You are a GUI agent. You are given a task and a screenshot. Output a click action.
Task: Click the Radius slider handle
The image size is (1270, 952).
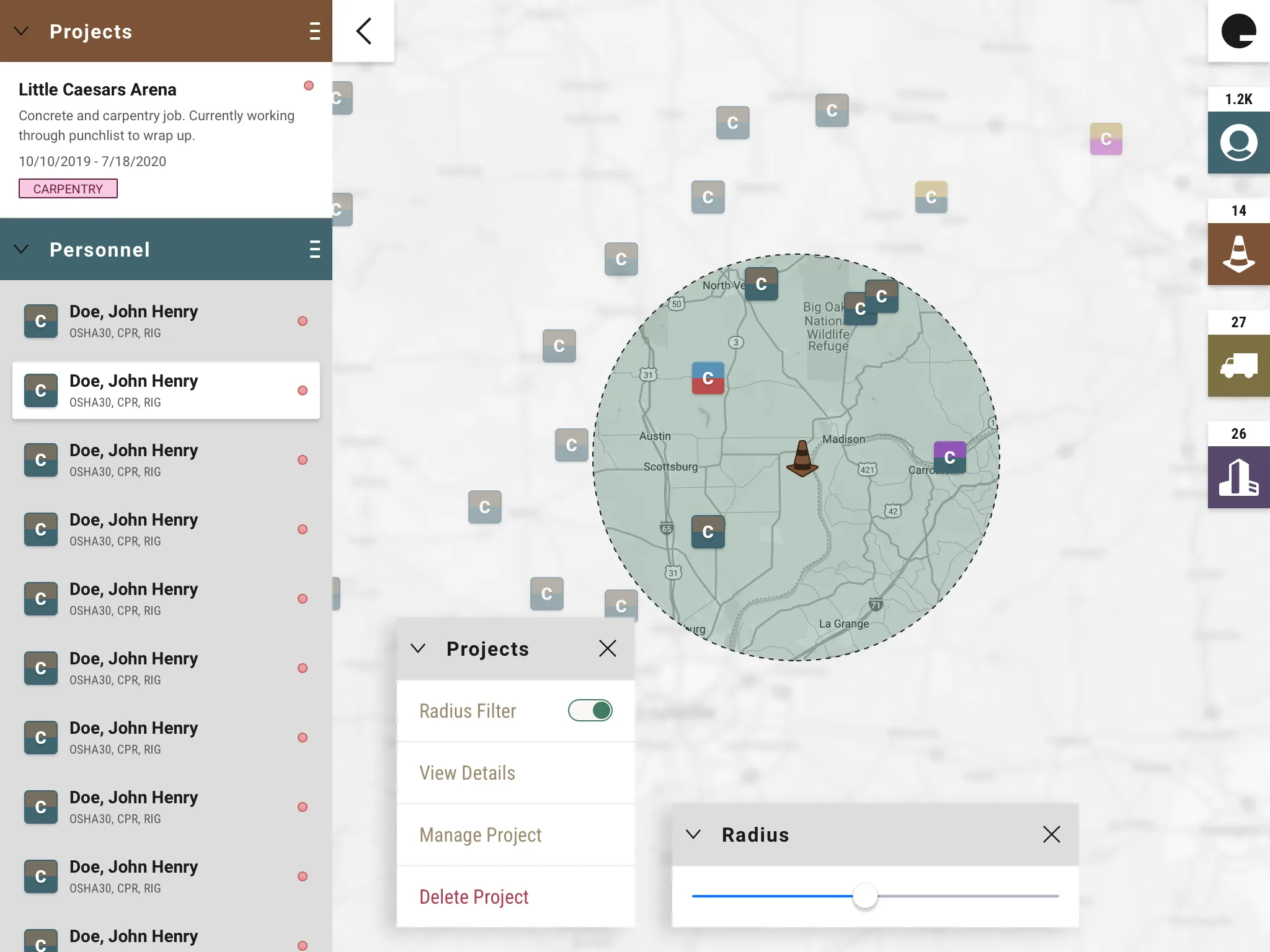coord(865,896)
